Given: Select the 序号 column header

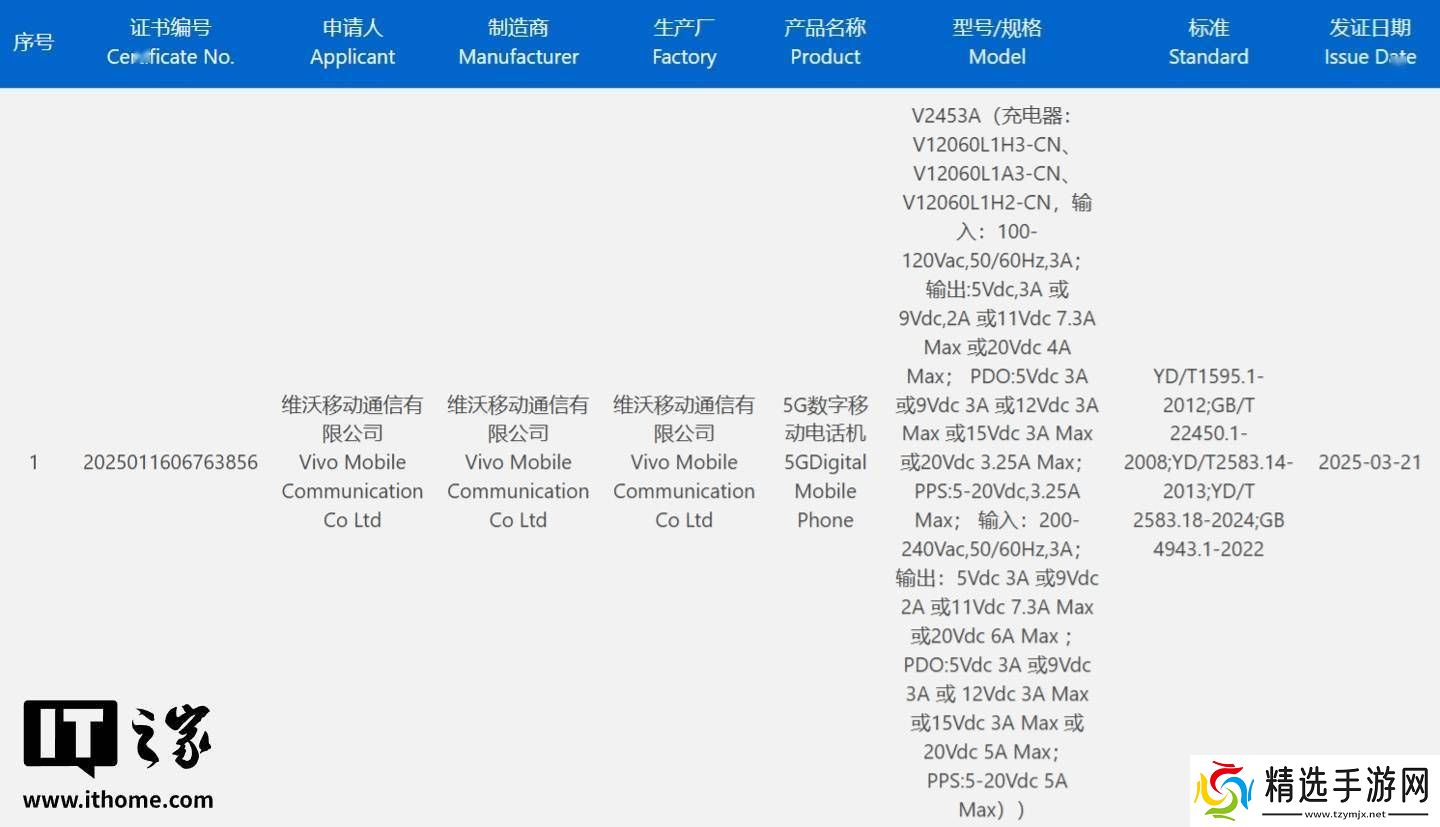Looking at the screenshot, I should click(x=33, y=42).
